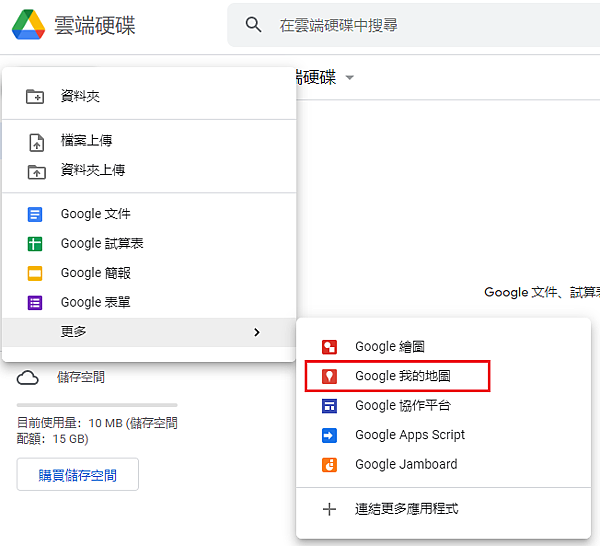600x546 pixels.
Task: Click the Google Apps Script arrow icon
Action: (329, 435)
